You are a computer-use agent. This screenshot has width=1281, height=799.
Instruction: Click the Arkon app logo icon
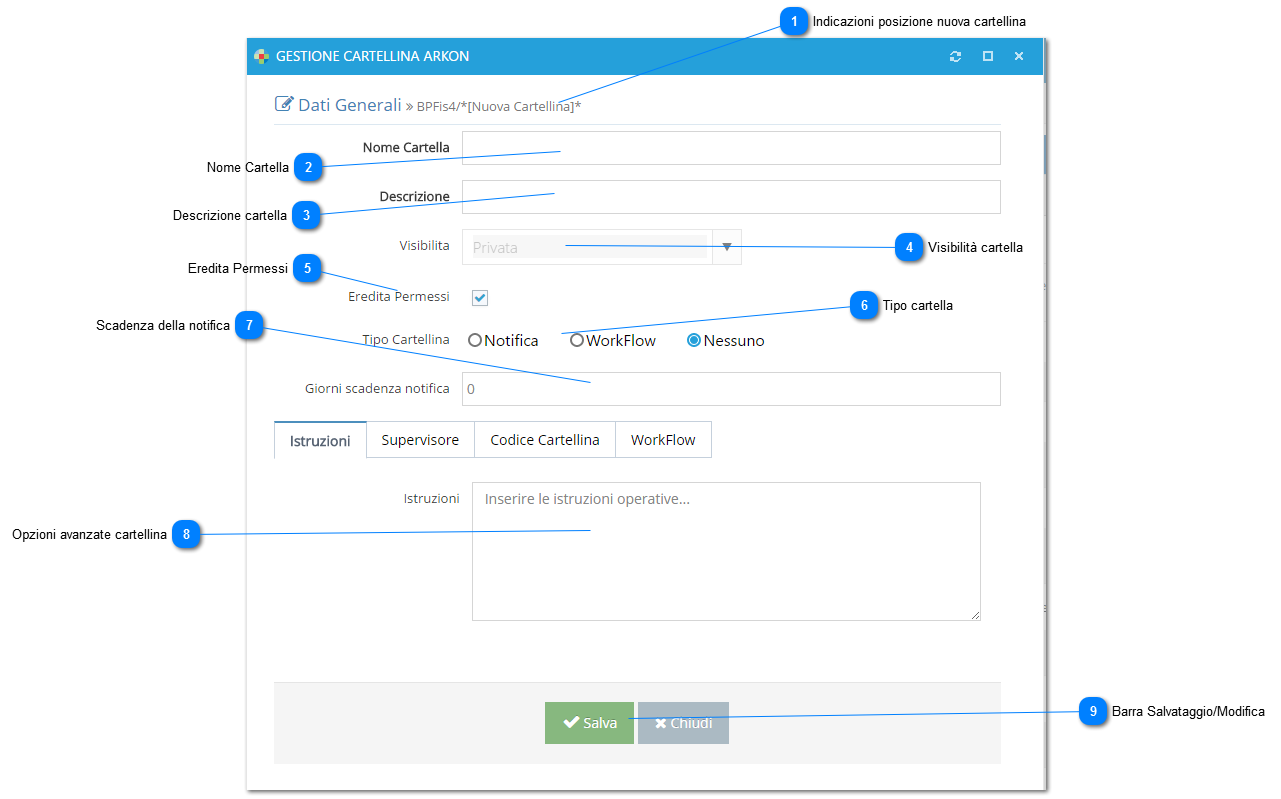coord(261,57)
